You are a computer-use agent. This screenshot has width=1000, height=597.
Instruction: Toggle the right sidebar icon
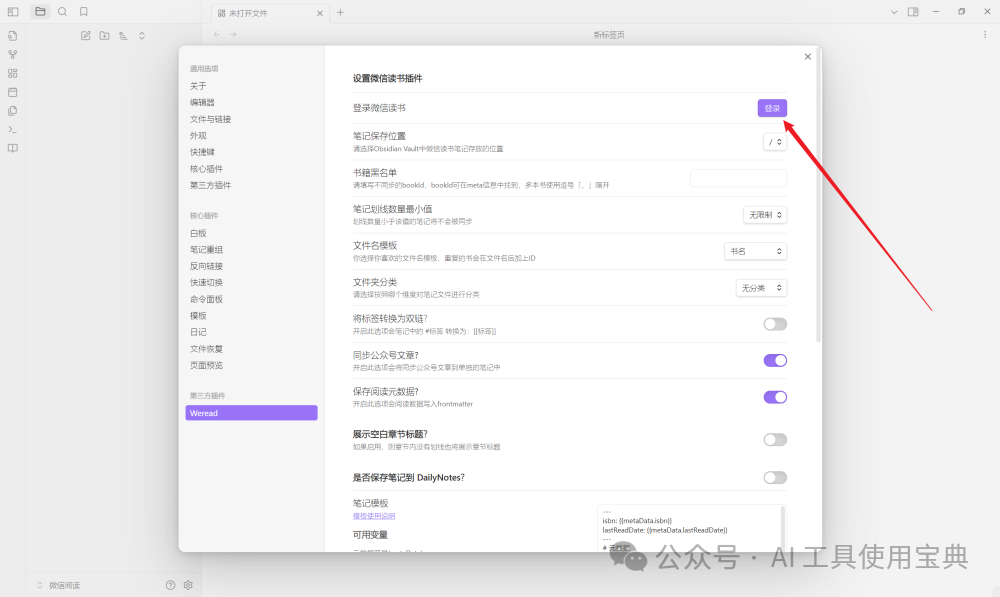(913, 11)
